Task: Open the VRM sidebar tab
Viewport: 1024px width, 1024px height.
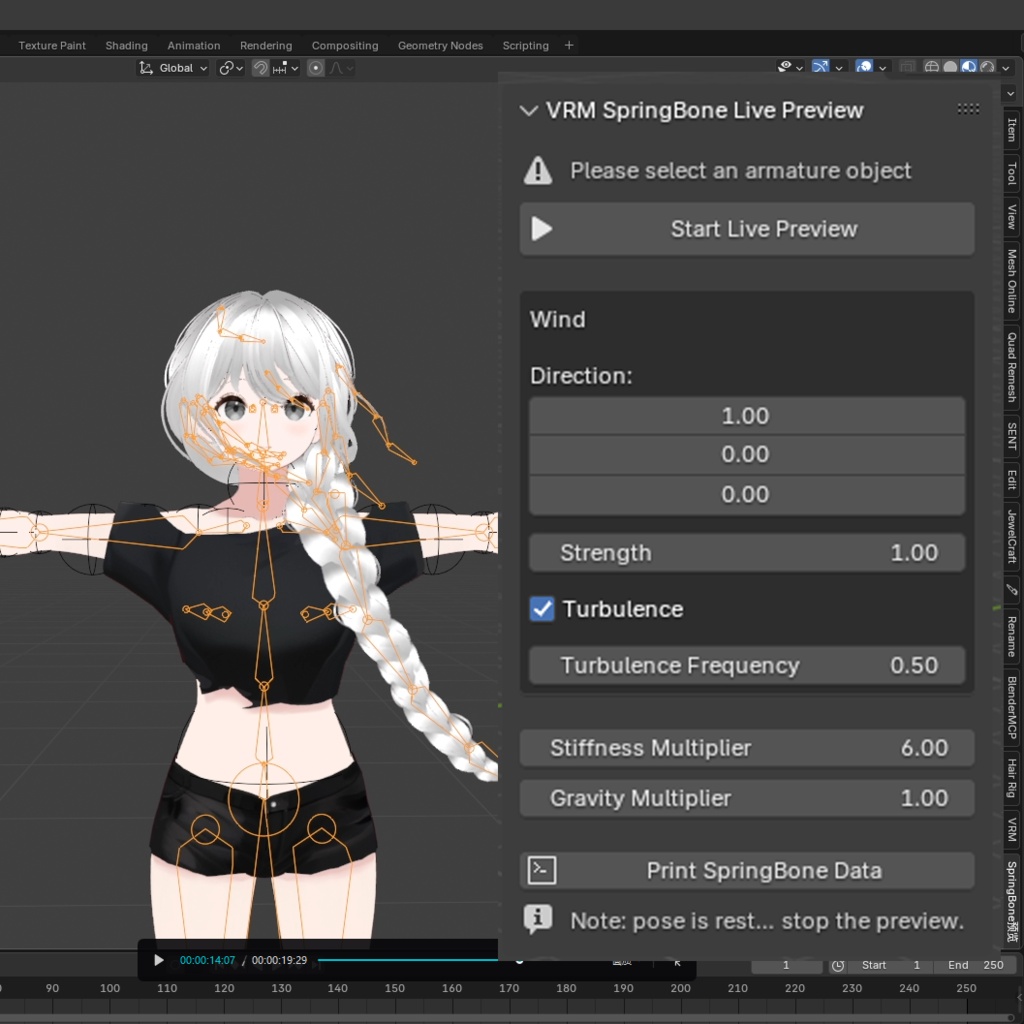Action: coord(1012,829)
